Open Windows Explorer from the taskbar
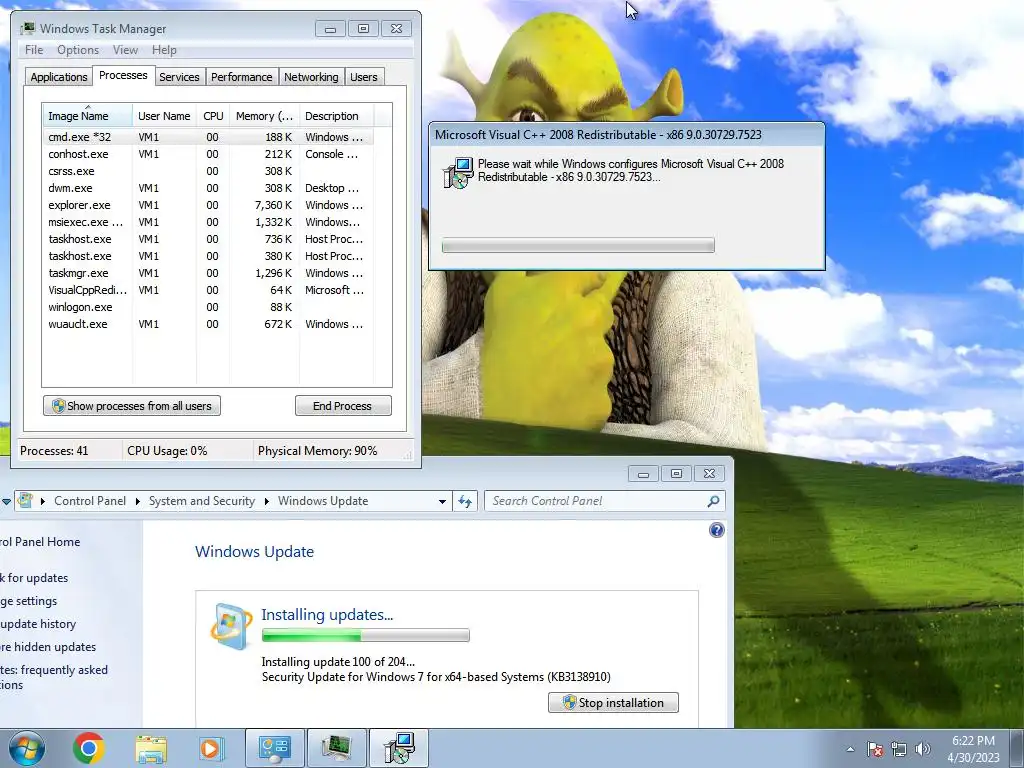The width and height of the screenshot is (1024, 768). [x=151, y=749]
